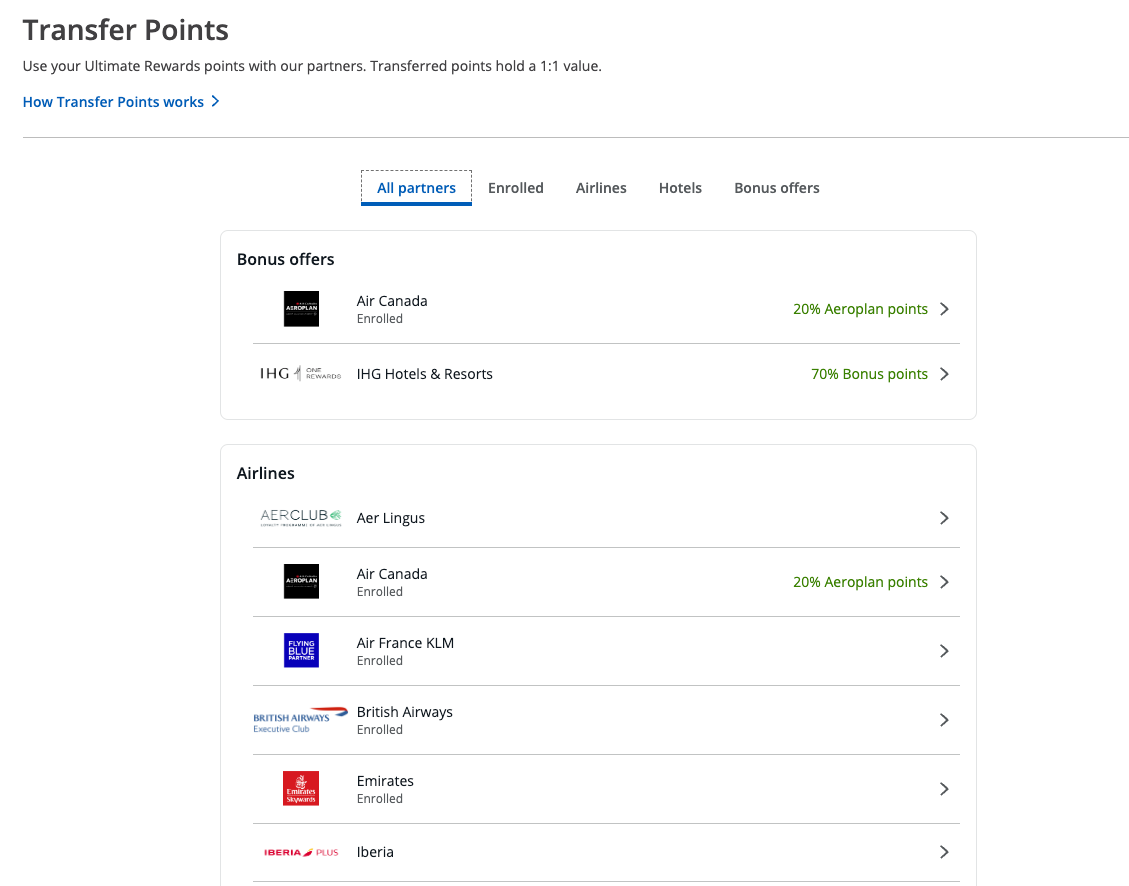The image size is (1129, 886).
Task: Select the Bonus offers tab
Action: click(x=777, y=187)
